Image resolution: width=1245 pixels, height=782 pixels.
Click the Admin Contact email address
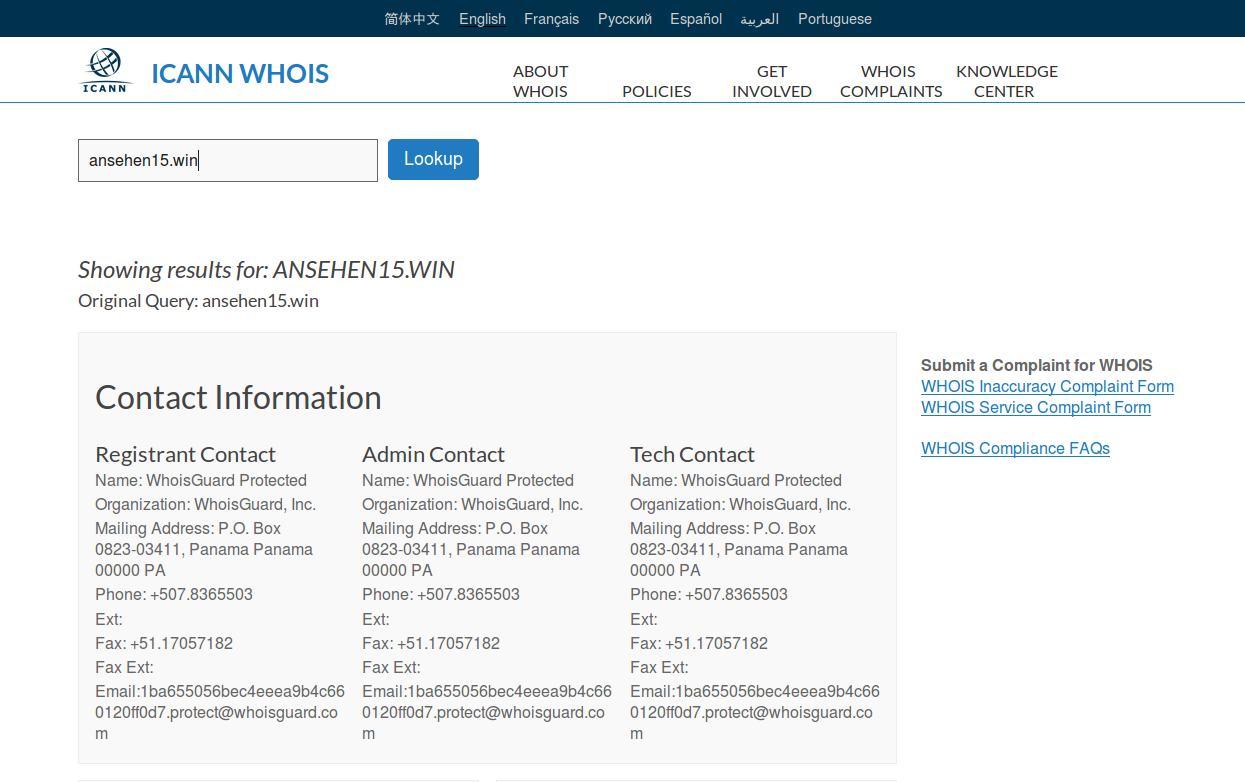[487, 712]
